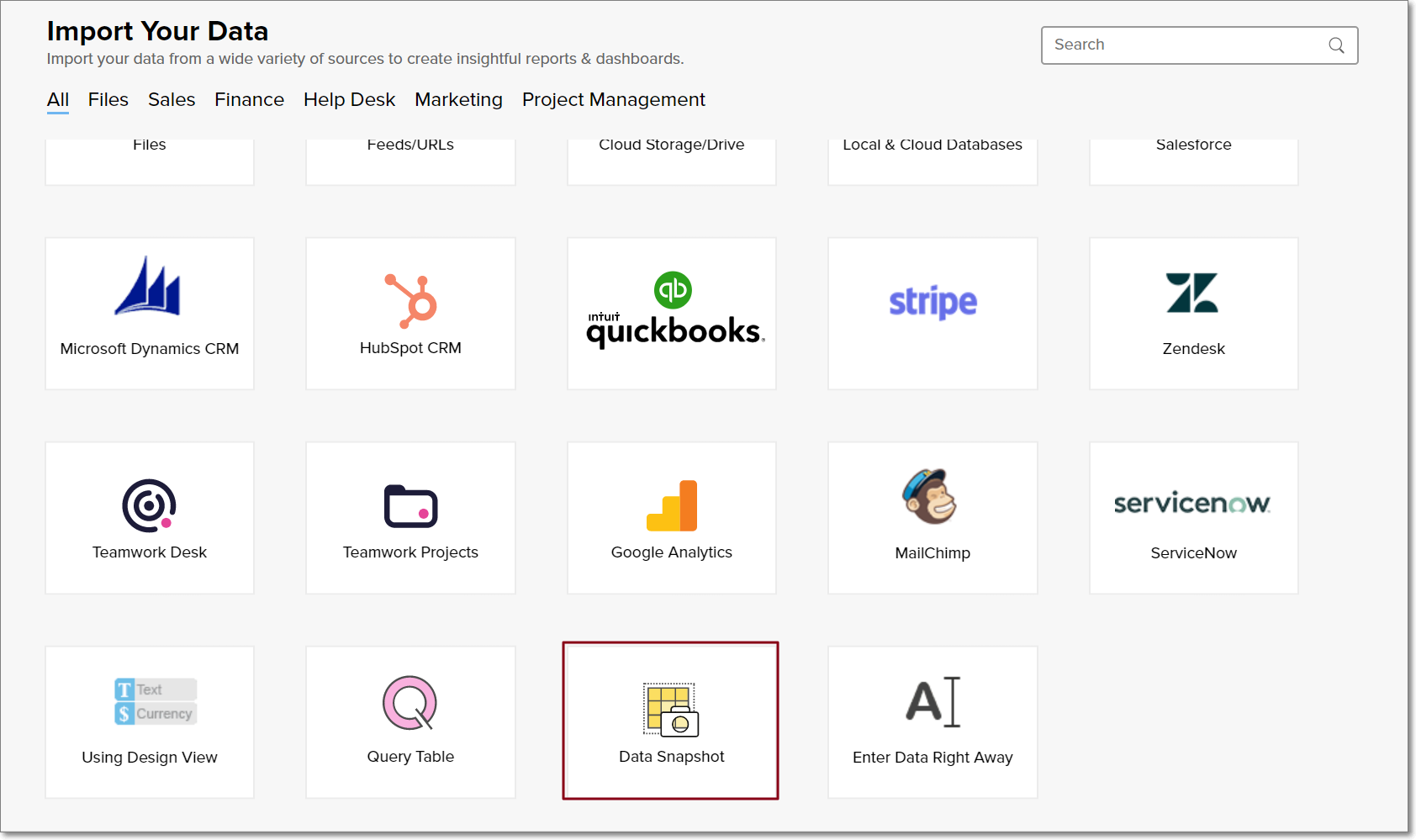
Task: Open the Query Table magnifier icon
Action: pyautogui.click(x=409, y=703)
